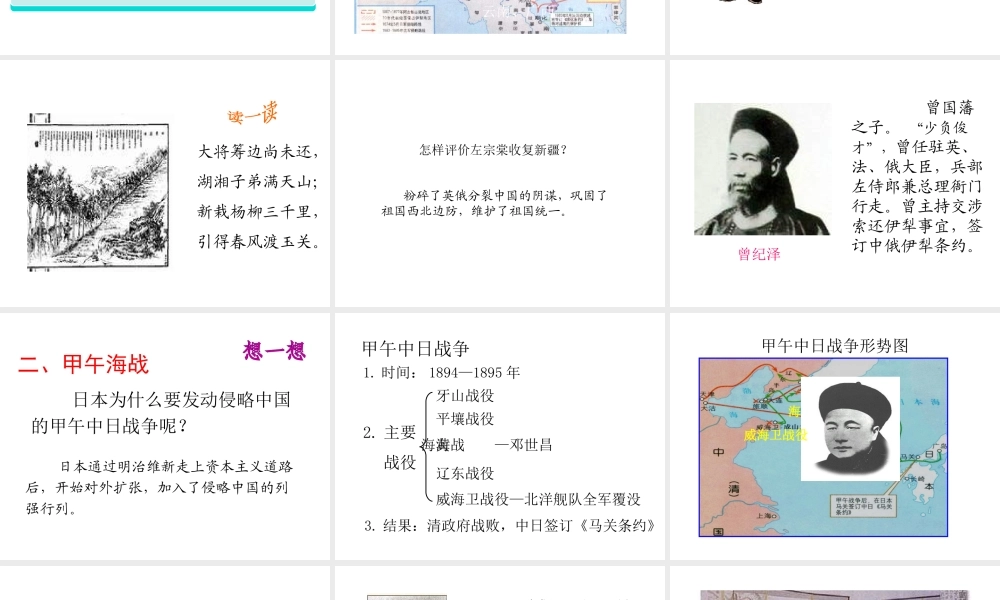Screen dimensions: 1000x600
Task: Click the poem line 新栽杨柳三千里
Action: click(258, 212)
